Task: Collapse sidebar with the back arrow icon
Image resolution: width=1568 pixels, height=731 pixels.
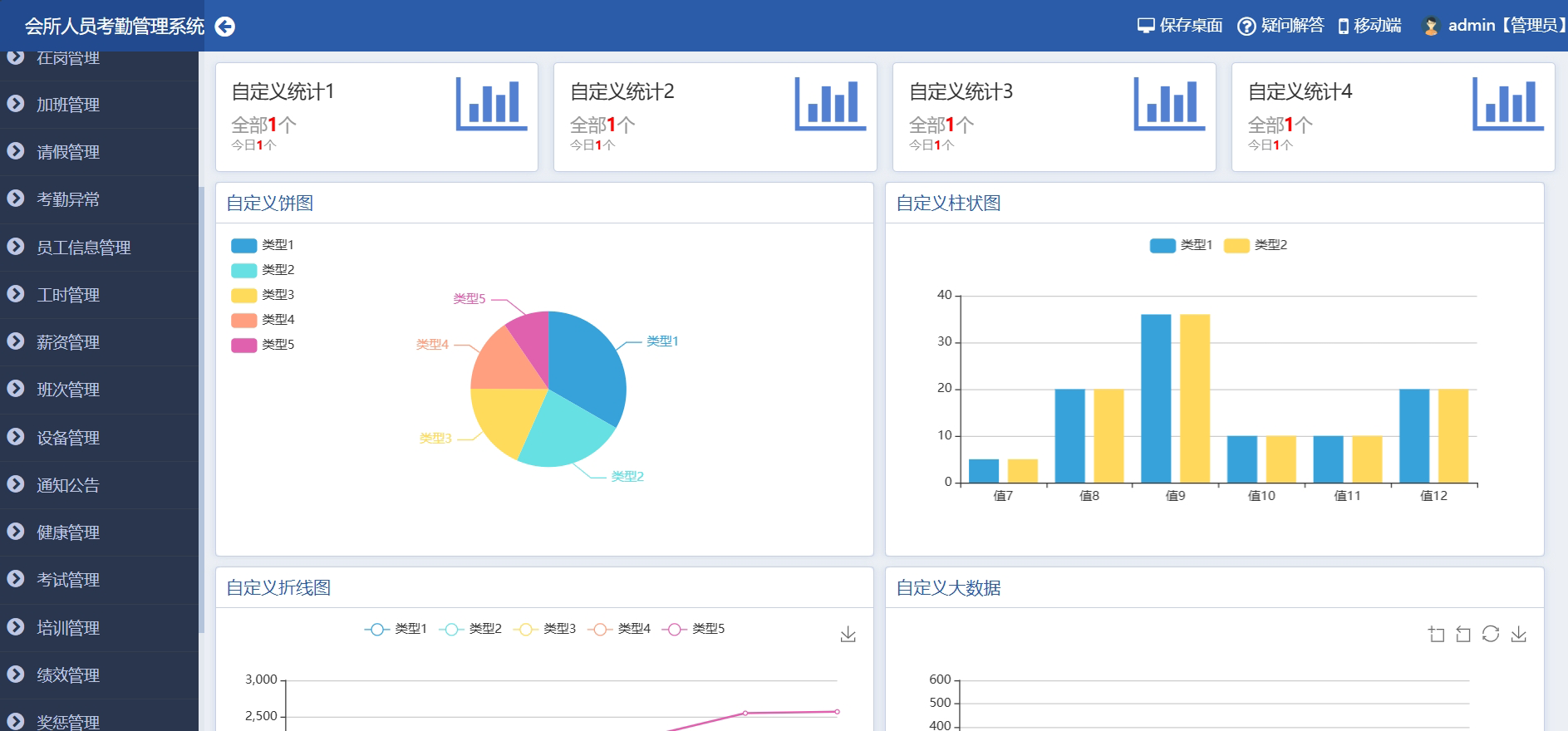Action: pos(225,27)
